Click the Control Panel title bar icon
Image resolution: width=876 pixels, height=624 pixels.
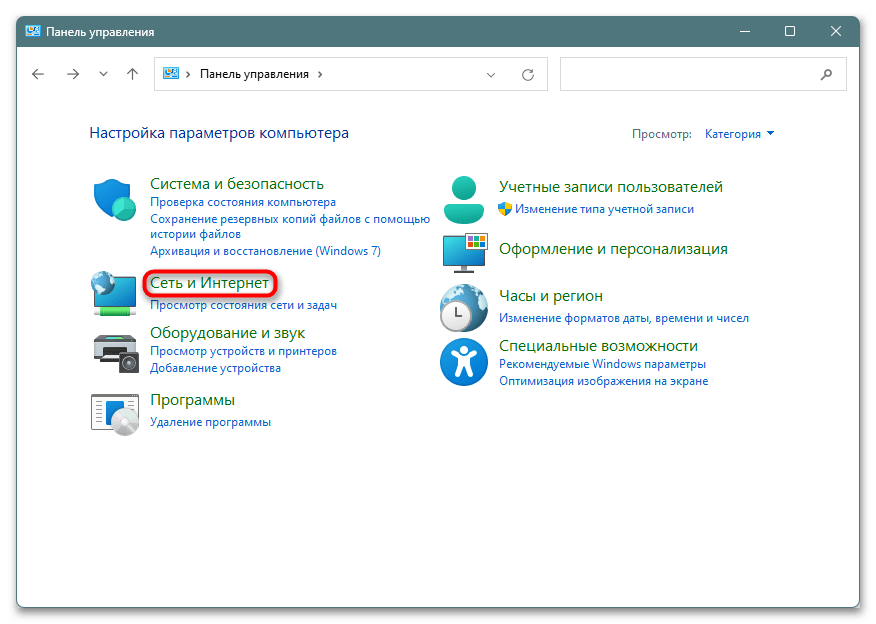33,31
